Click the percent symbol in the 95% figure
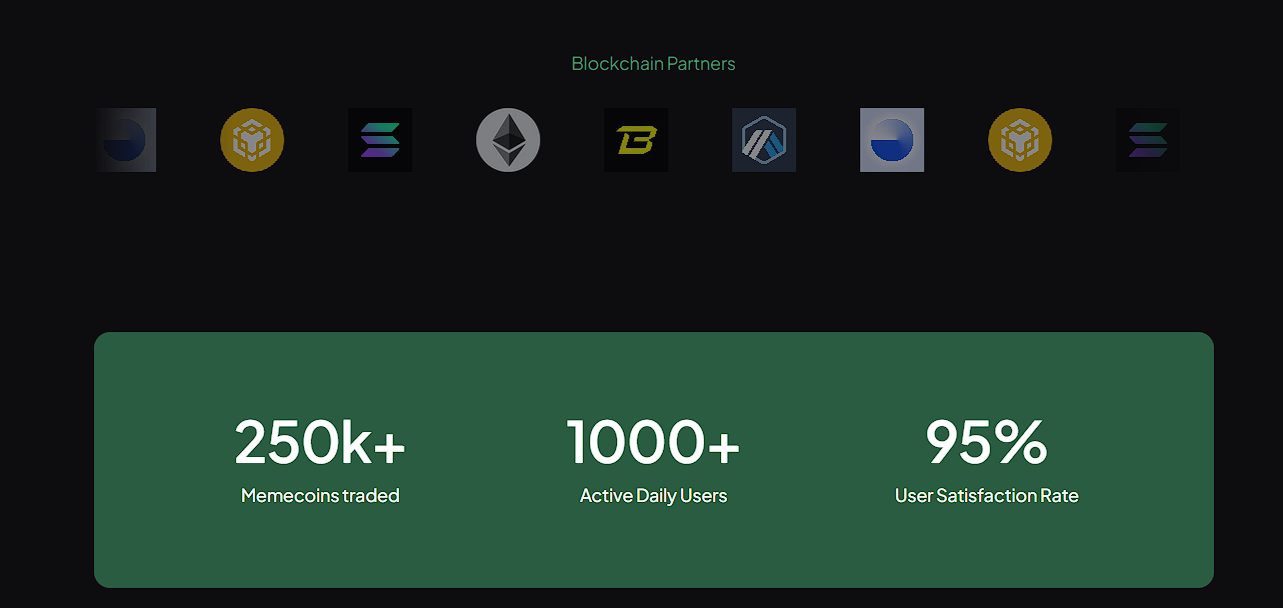 [1020, 443]
